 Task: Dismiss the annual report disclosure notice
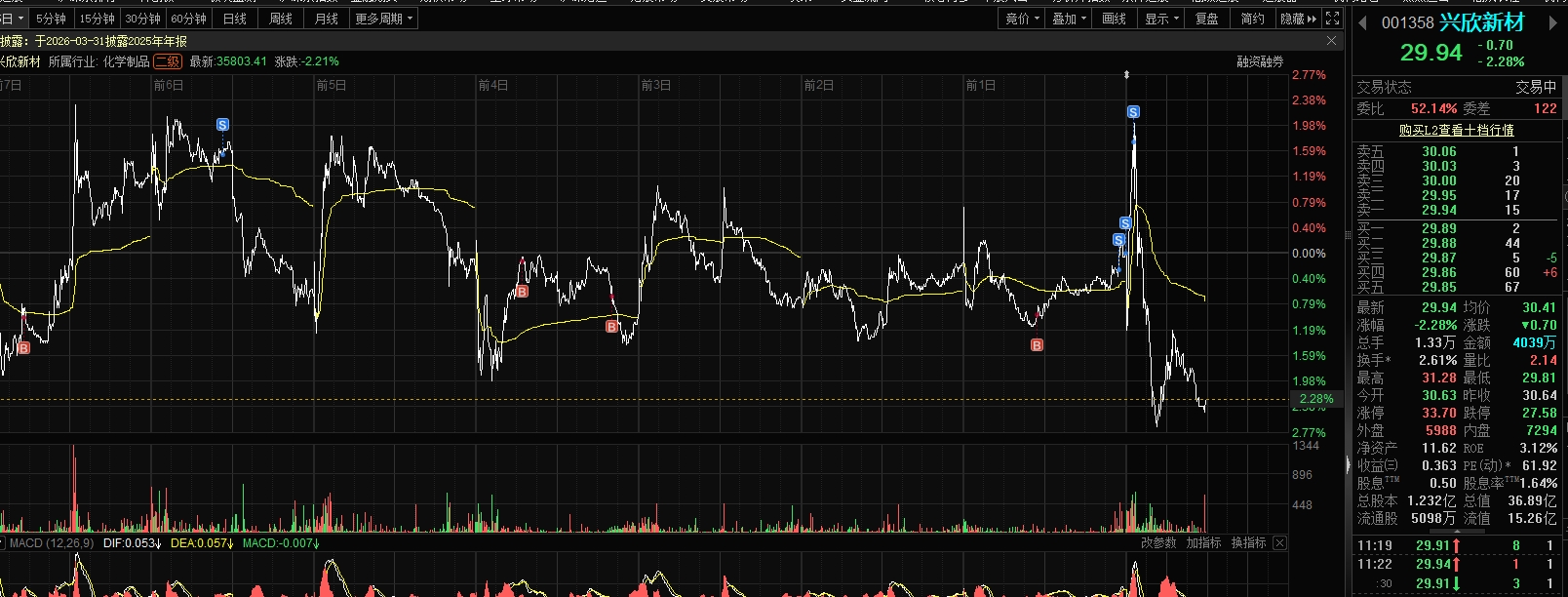(1331, 41)
